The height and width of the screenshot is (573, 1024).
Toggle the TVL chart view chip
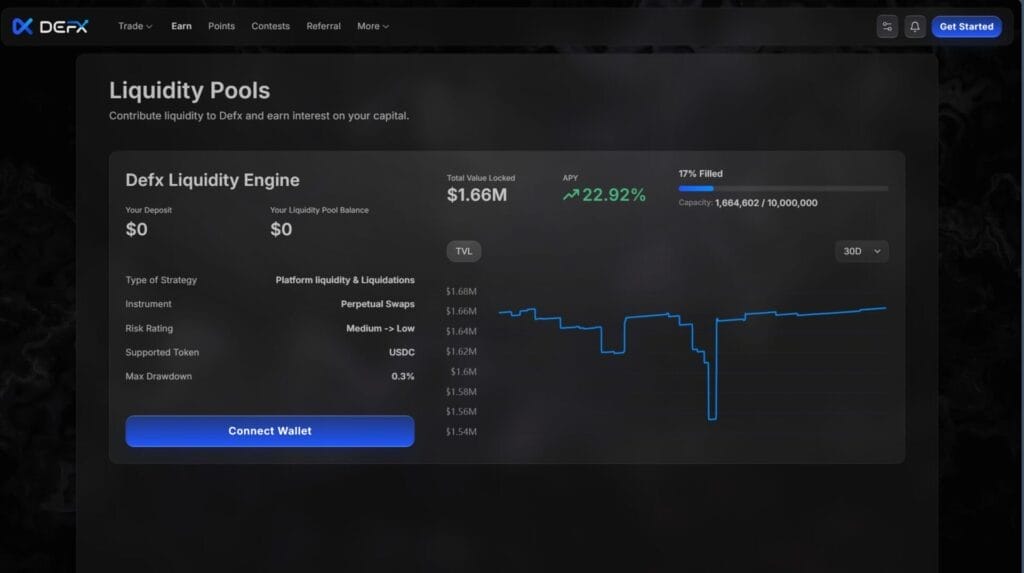pos(464,251)
